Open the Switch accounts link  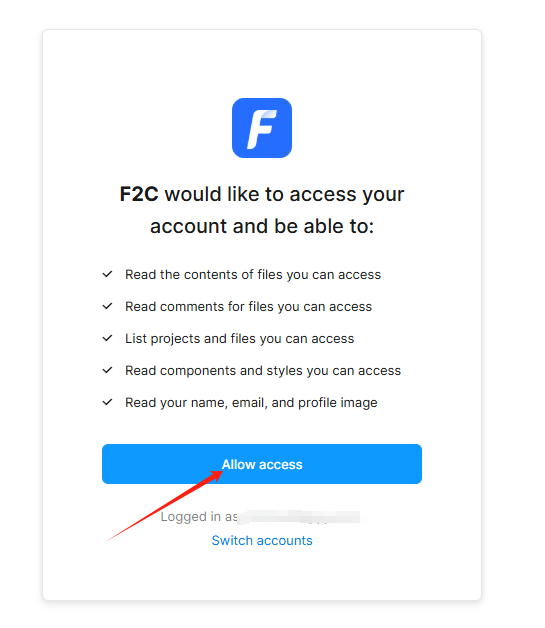pos(262,540)
